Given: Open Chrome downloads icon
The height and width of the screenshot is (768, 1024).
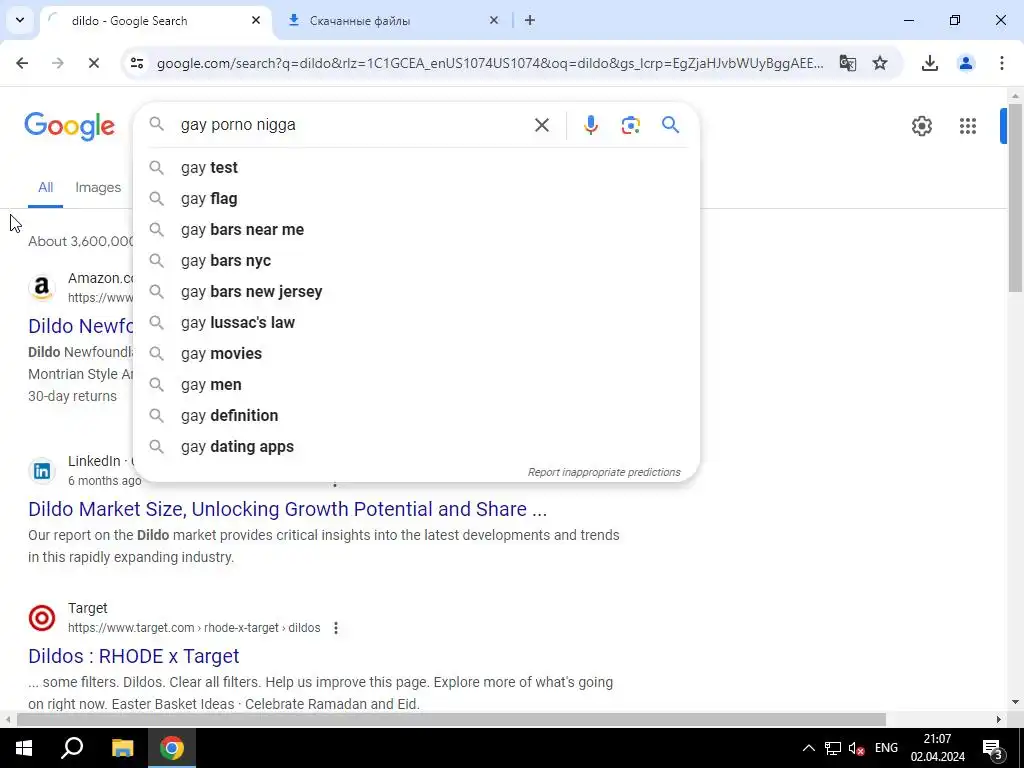Looking at the screenshot, I should [x=929, y=63].
